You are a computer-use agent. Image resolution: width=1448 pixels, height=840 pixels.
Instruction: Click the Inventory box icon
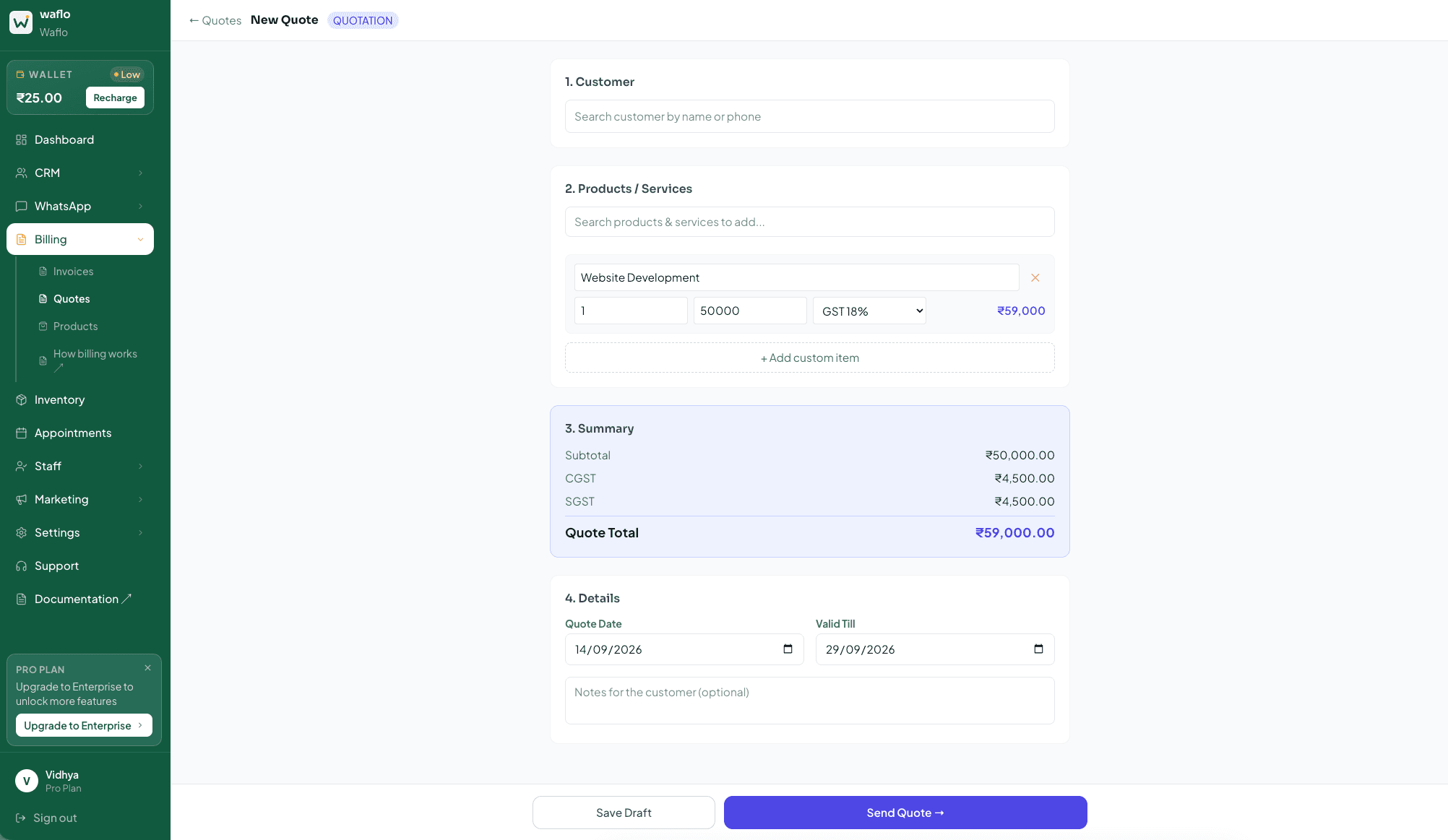[x=22, y=399]
